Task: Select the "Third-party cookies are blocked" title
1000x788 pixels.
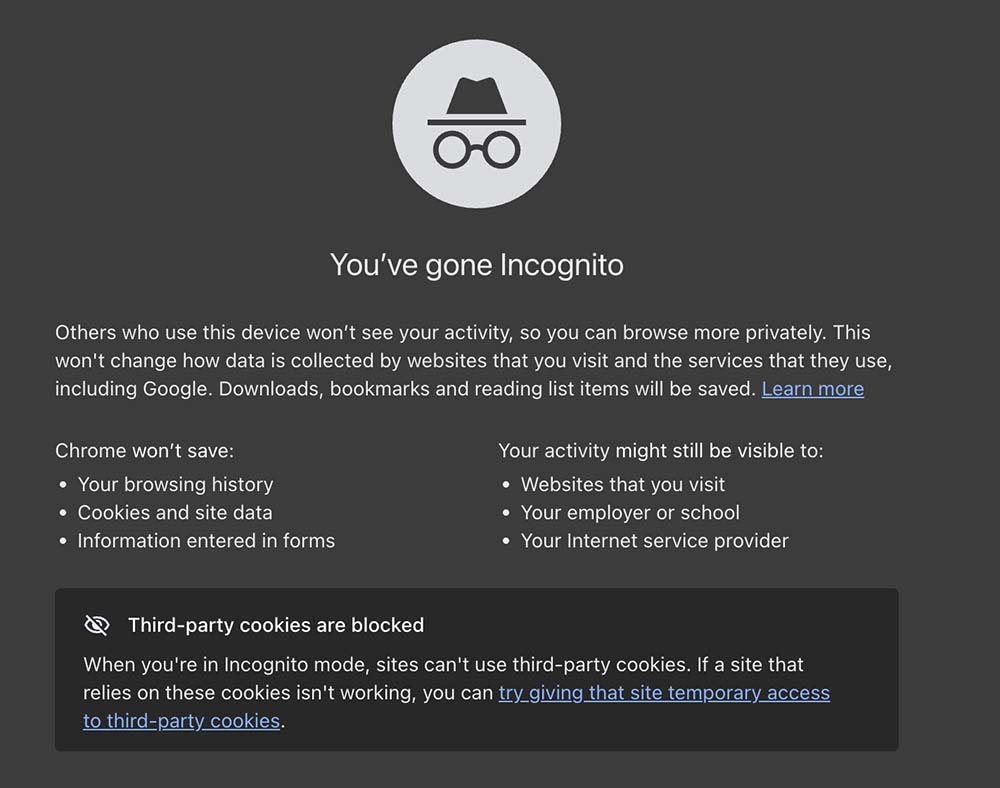Action: (276, 625)
